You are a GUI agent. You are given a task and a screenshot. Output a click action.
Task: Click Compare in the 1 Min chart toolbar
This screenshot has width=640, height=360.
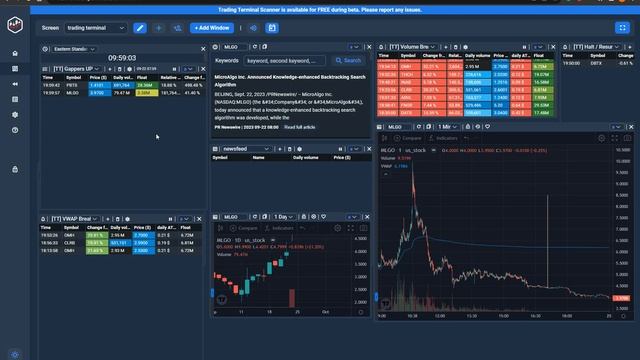coord(407,138)
